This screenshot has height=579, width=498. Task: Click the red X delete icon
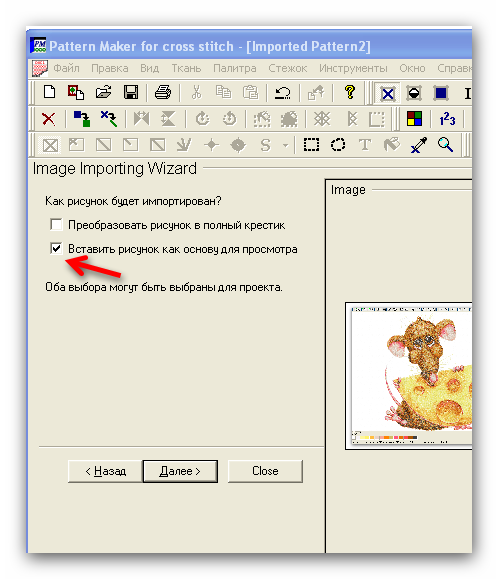click(x=48, y=119)
